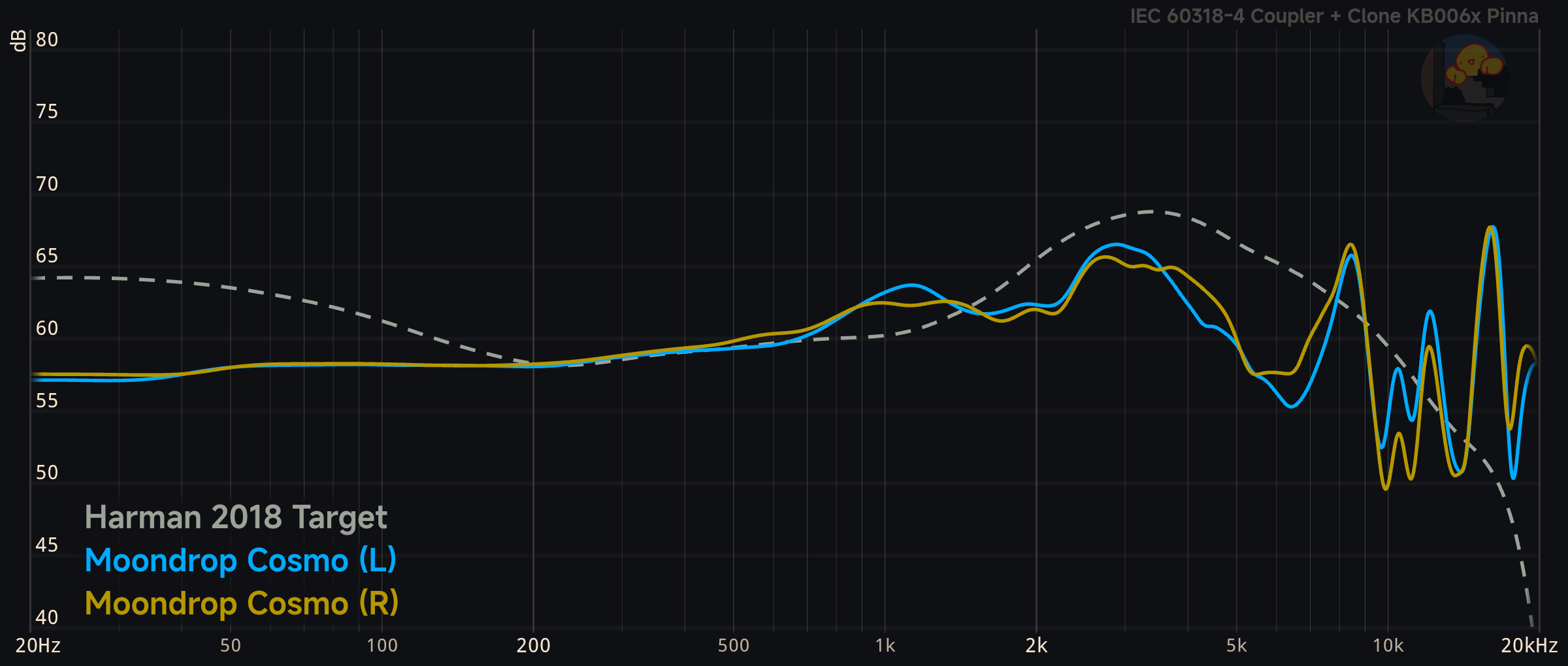The height and width of the screenshot is (666, 1568).
Task: Click the 100 Hz frequency axis label
Action: click(382, 646)
